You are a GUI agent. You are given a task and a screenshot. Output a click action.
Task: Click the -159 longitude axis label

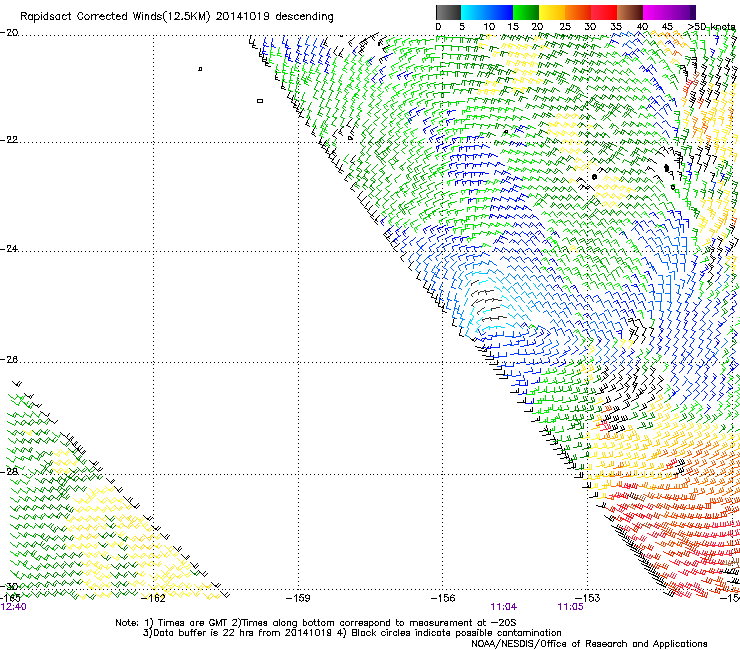(x=298, y=599)
